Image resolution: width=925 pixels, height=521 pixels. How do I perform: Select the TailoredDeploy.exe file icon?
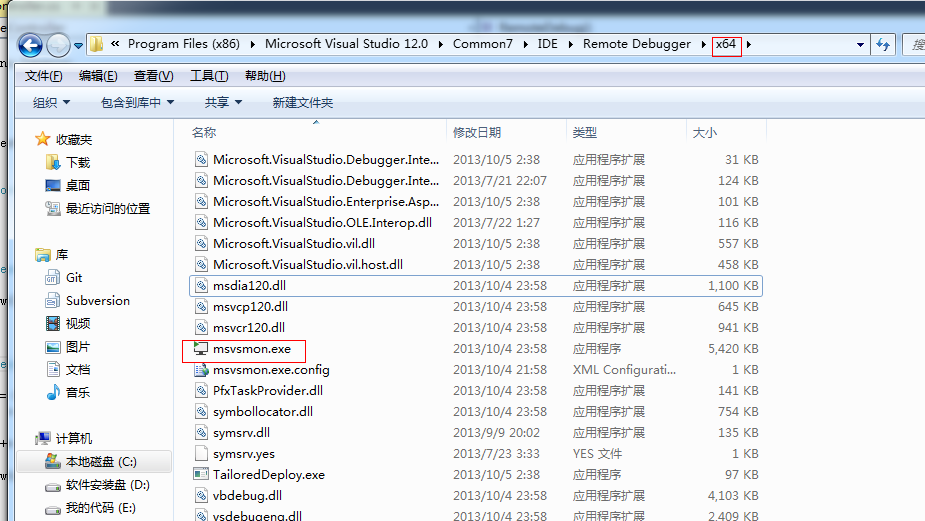pyautogui.click(x=201, y=474)
